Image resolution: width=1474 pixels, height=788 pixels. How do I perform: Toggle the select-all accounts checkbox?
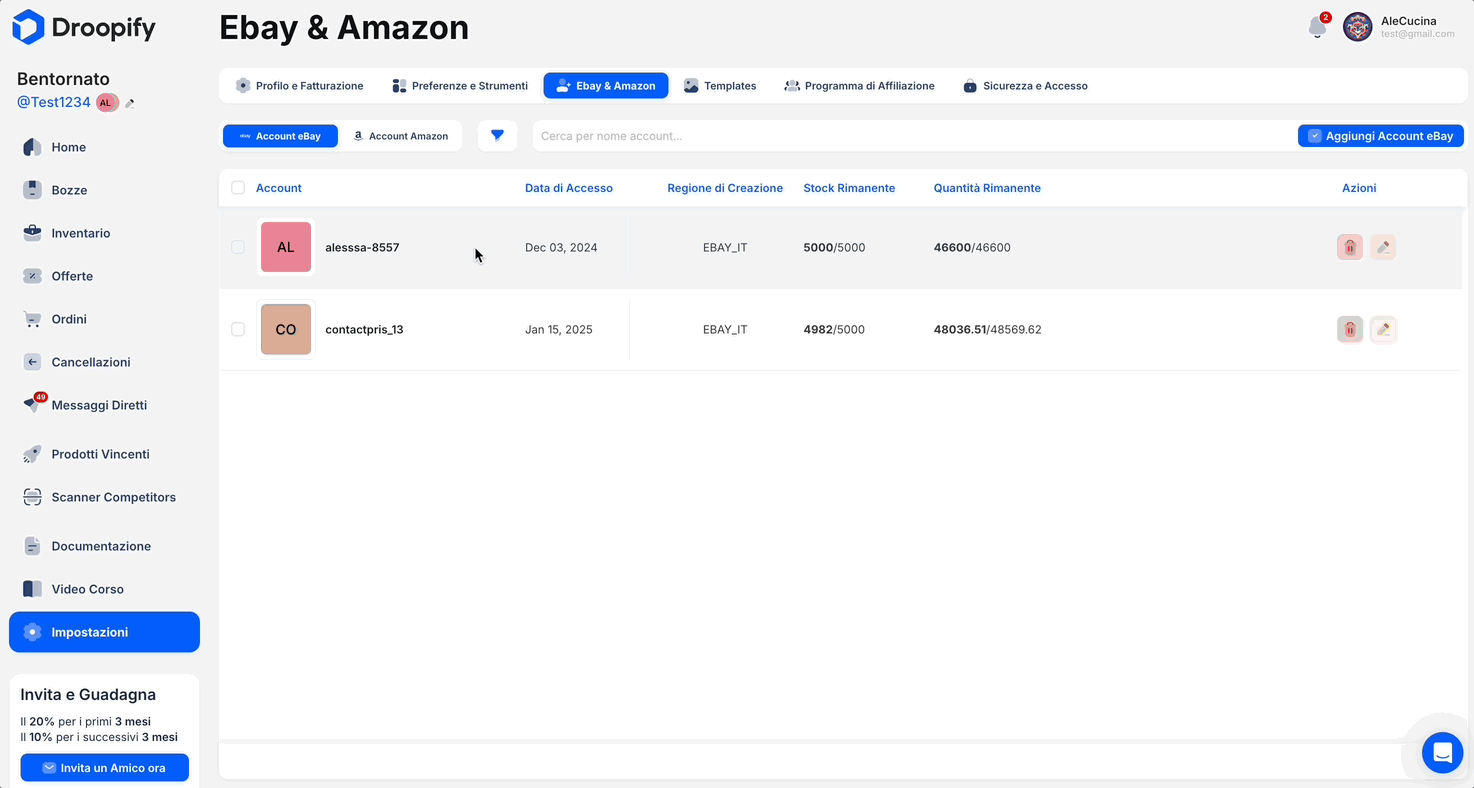pyautogui.click(x=238, y=188)
